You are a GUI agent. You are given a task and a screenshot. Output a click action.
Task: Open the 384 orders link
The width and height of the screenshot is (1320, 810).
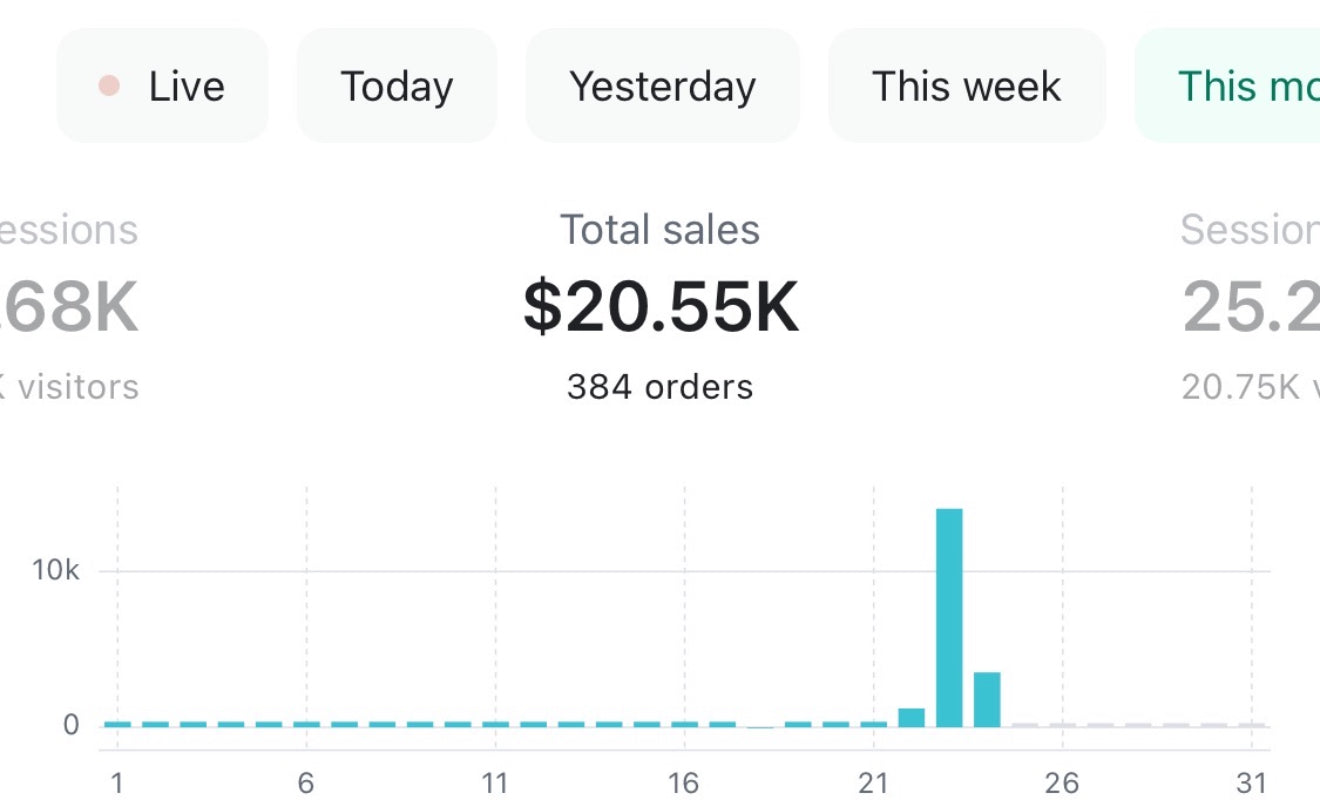coord(660,387)
